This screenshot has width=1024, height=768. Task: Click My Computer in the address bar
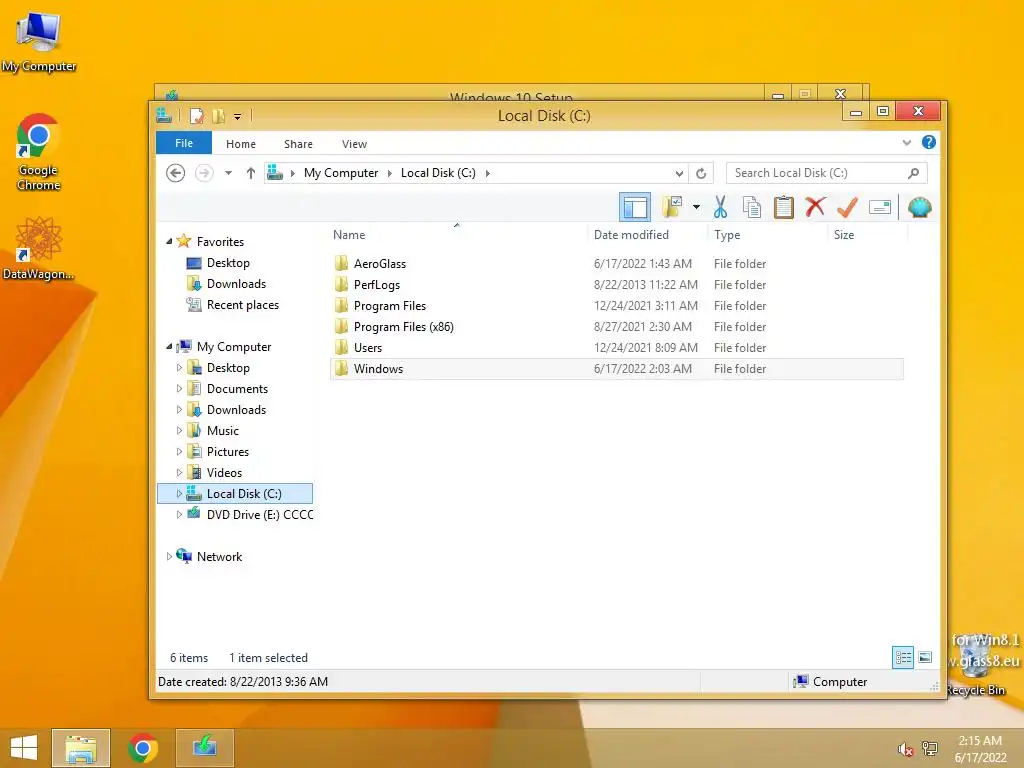point(341,173)
